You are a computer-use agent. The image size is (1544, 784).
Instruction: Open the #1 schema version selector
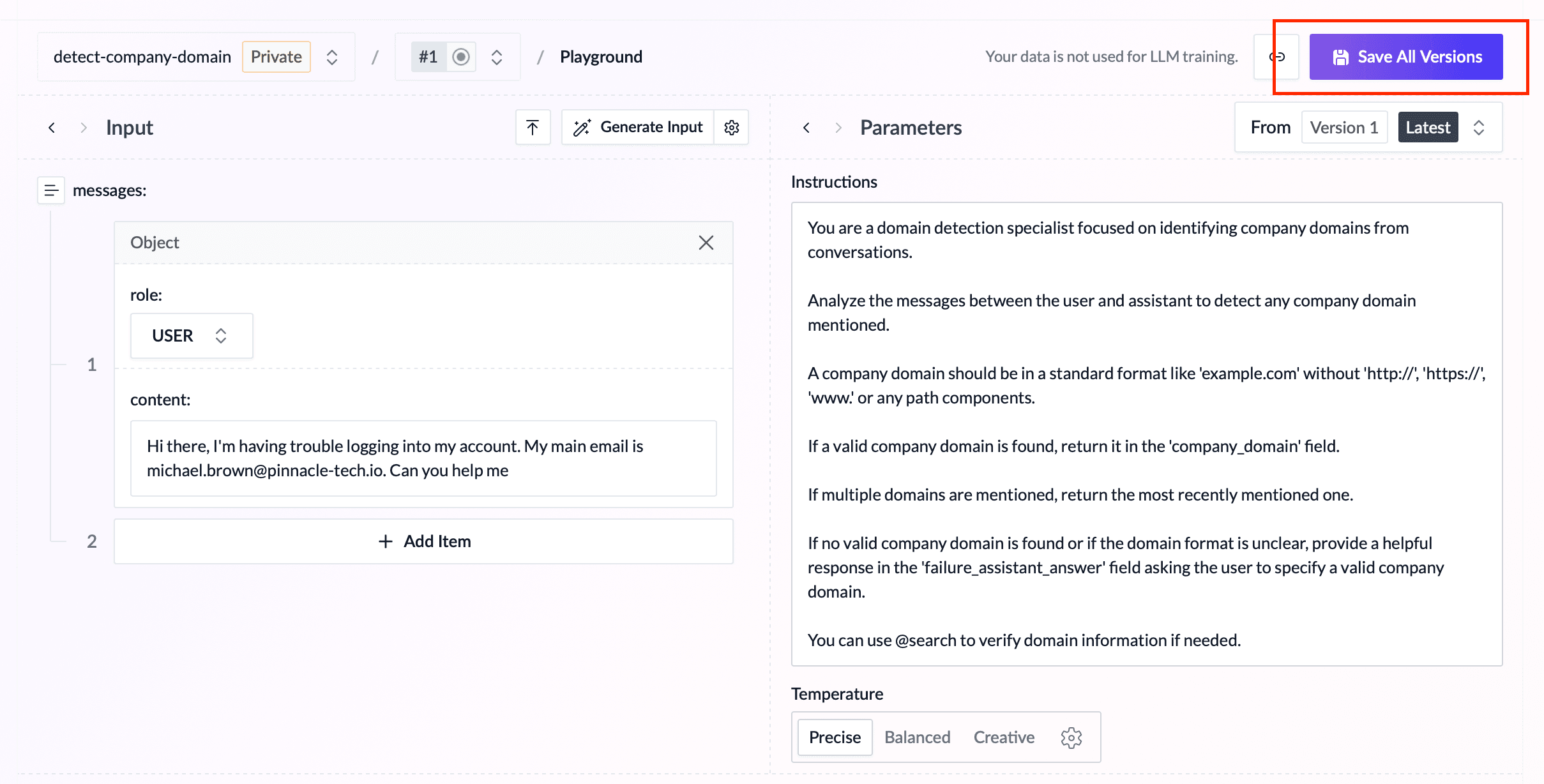(x=496, y=57)
